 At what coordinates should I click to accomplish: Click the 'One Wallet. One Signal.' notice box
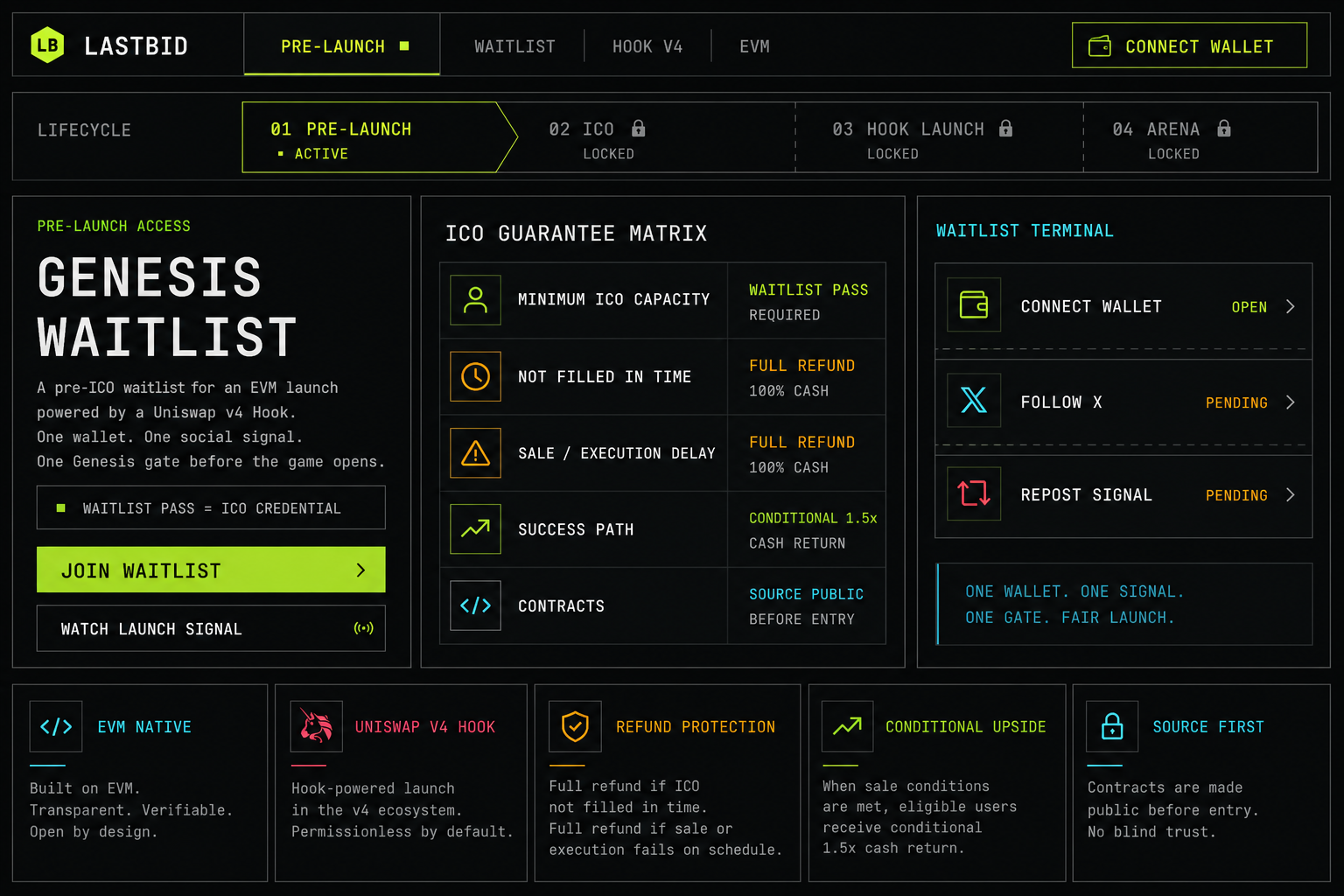click(1124, 604)
